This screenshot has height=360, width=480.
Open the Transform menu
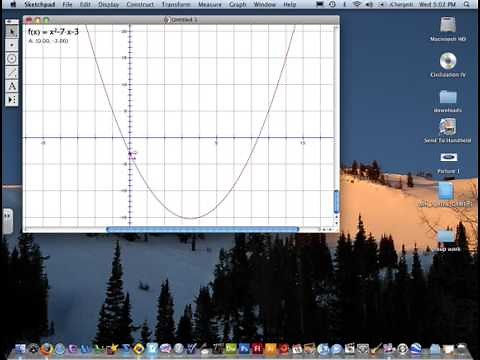click(x=176, y=4)
